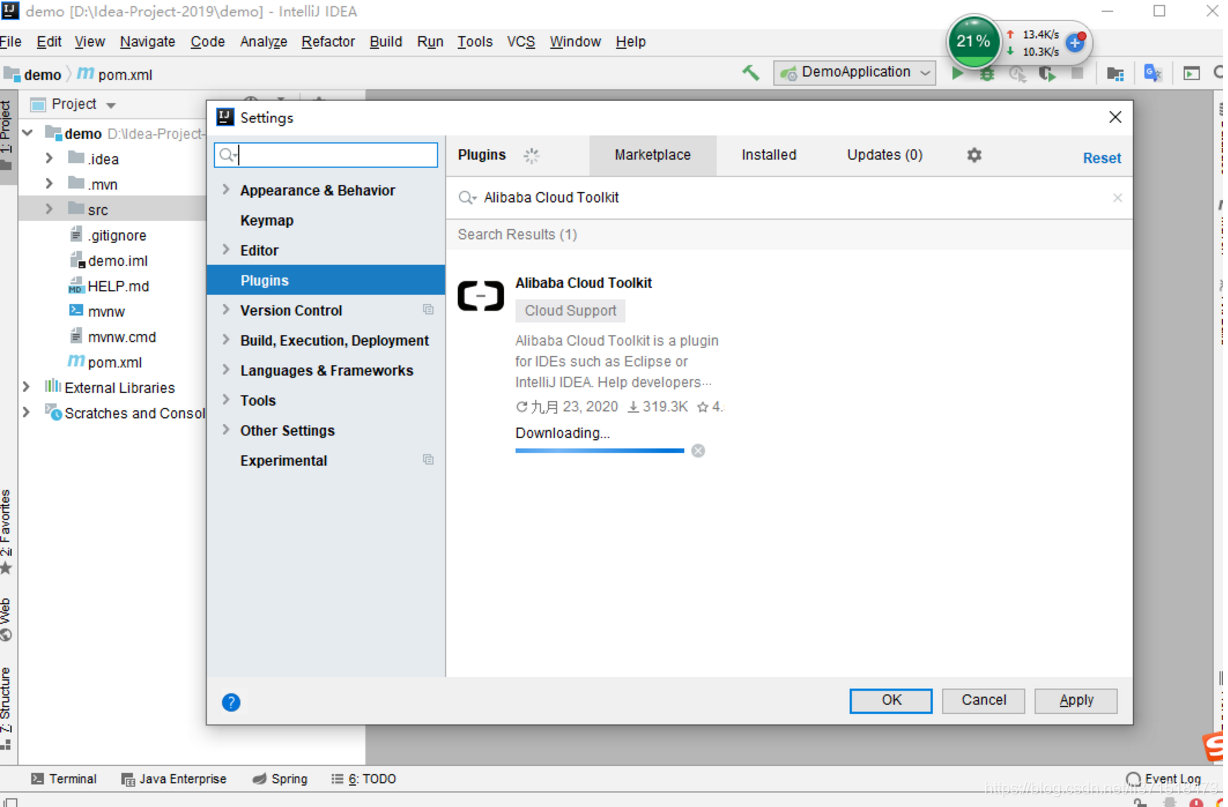This screenshot has height=807, width=1228.
Task: Click the Reset link
Action: tap(1102, 158)
